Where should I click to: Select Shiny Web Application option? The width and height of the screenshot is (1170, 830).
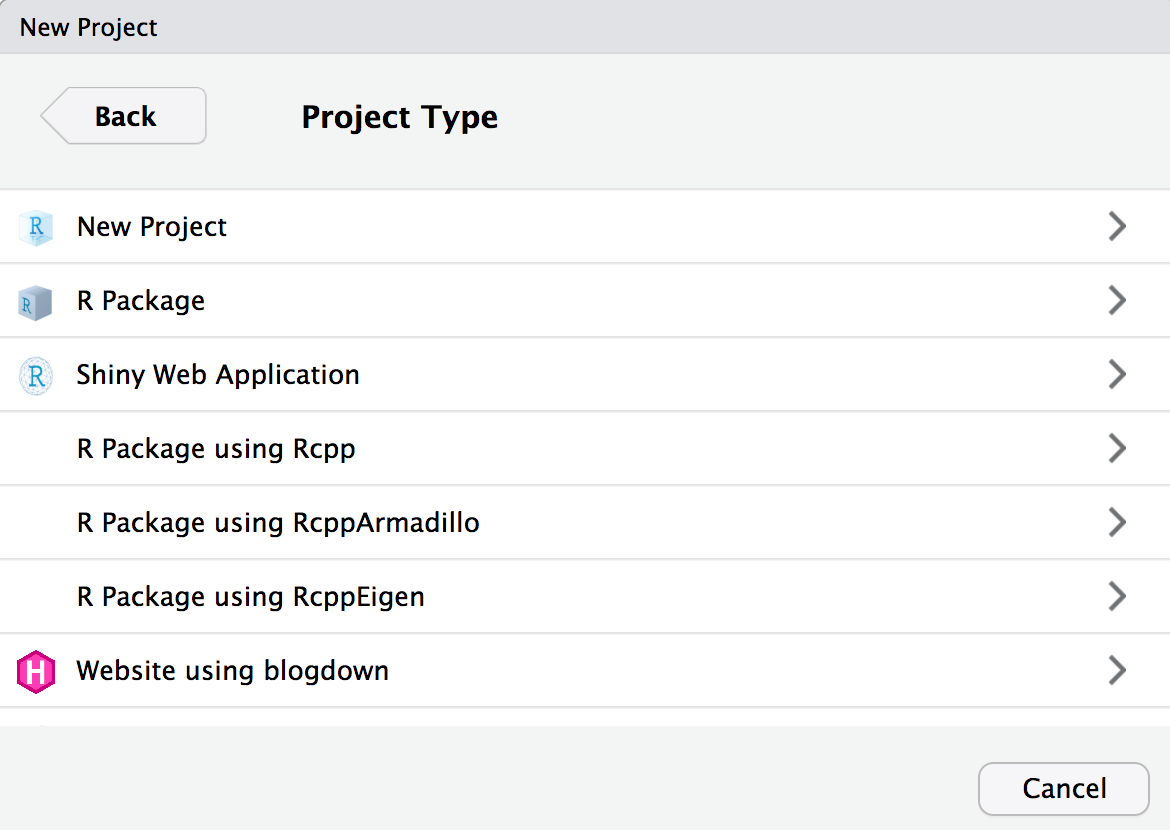(218, 375)
